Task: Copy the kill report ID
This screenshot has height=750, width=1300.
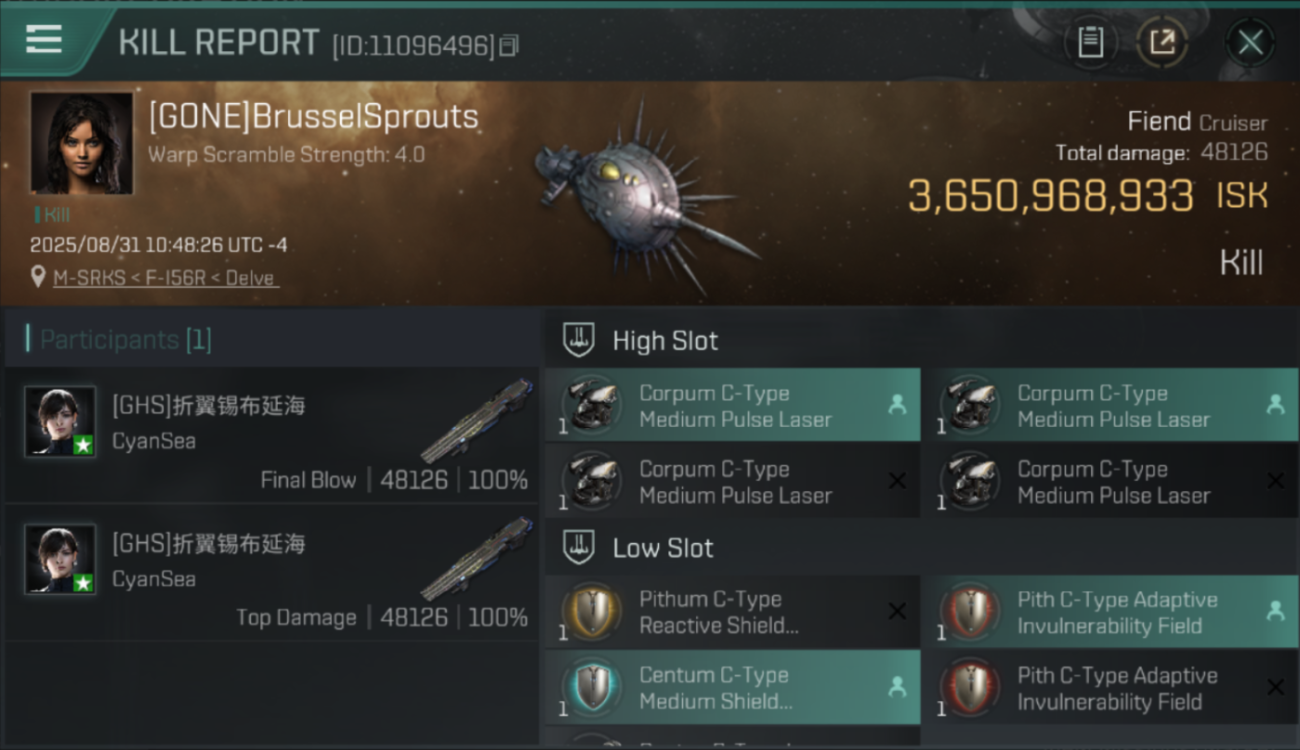Action: [x=509, y=46]
